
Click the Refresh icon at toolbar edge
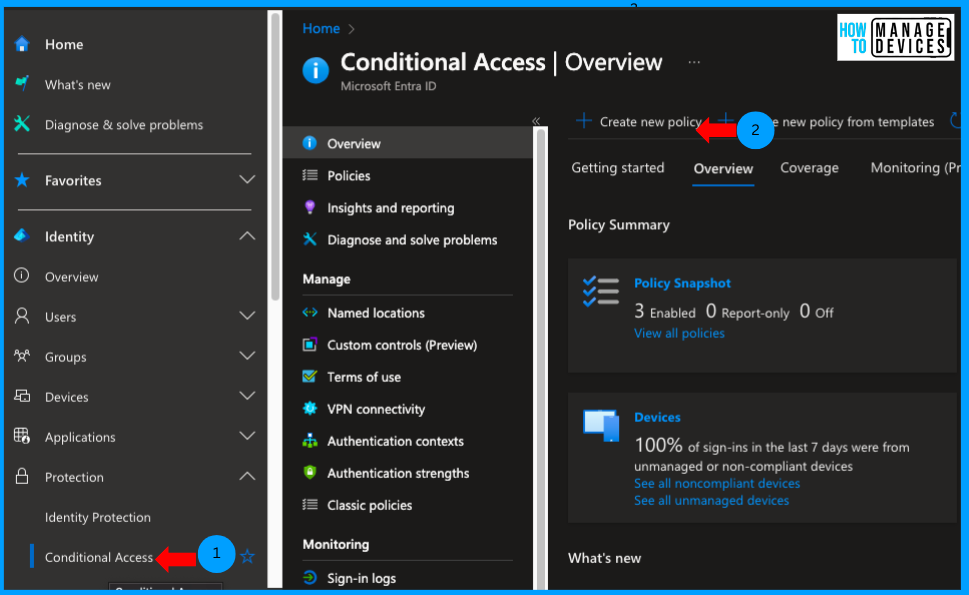click(x=955, y=120)
